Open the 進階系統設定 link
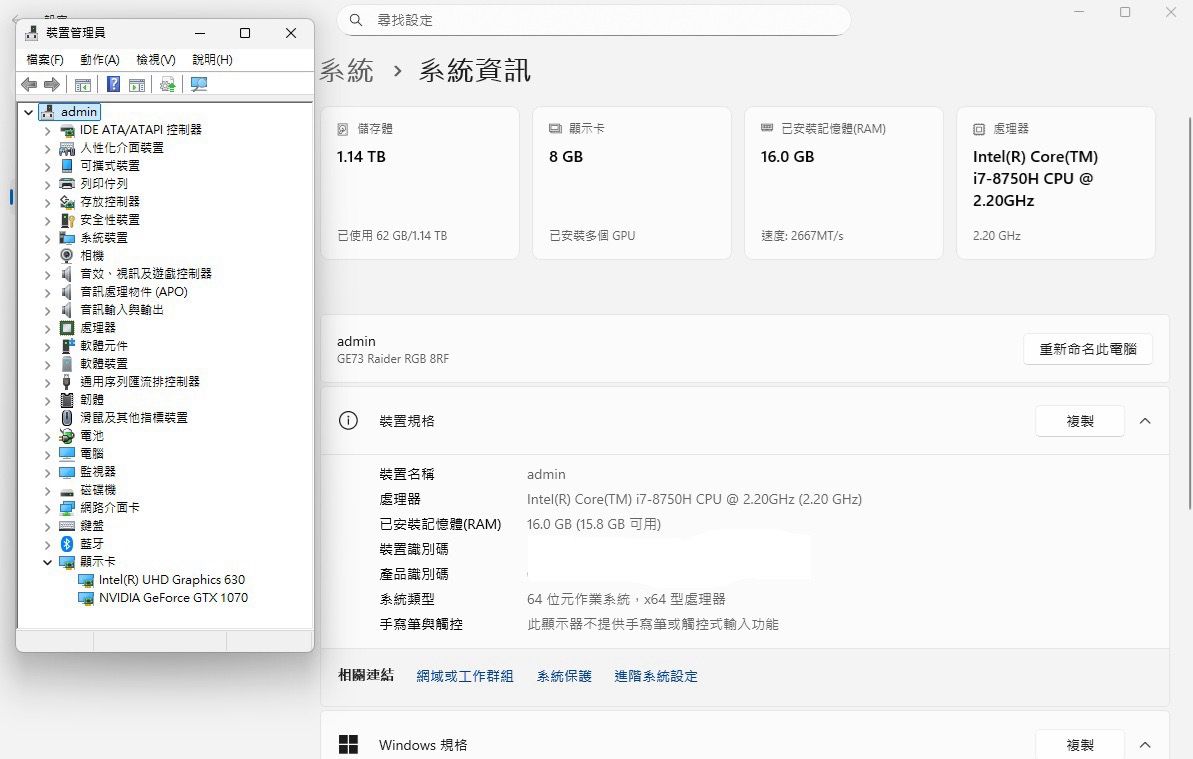The width and height of the screenshot is (1193, 759). pos(656,677)
